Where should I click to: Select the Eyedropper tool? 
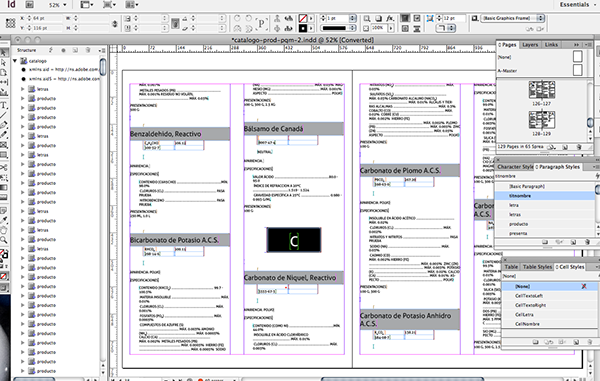pos(4,220)
